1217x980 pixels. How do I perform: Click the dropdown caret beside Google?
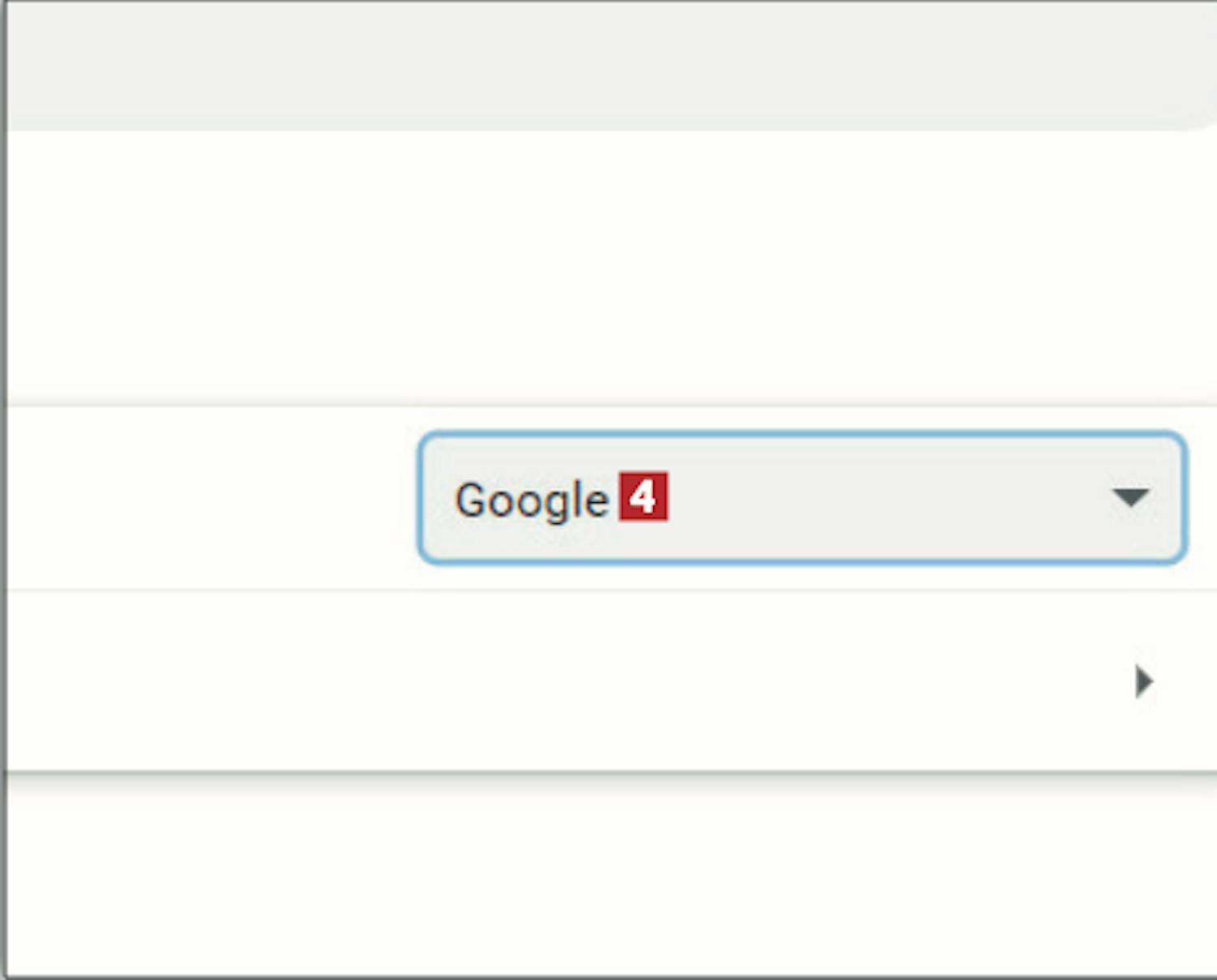tap(1130, 496)
